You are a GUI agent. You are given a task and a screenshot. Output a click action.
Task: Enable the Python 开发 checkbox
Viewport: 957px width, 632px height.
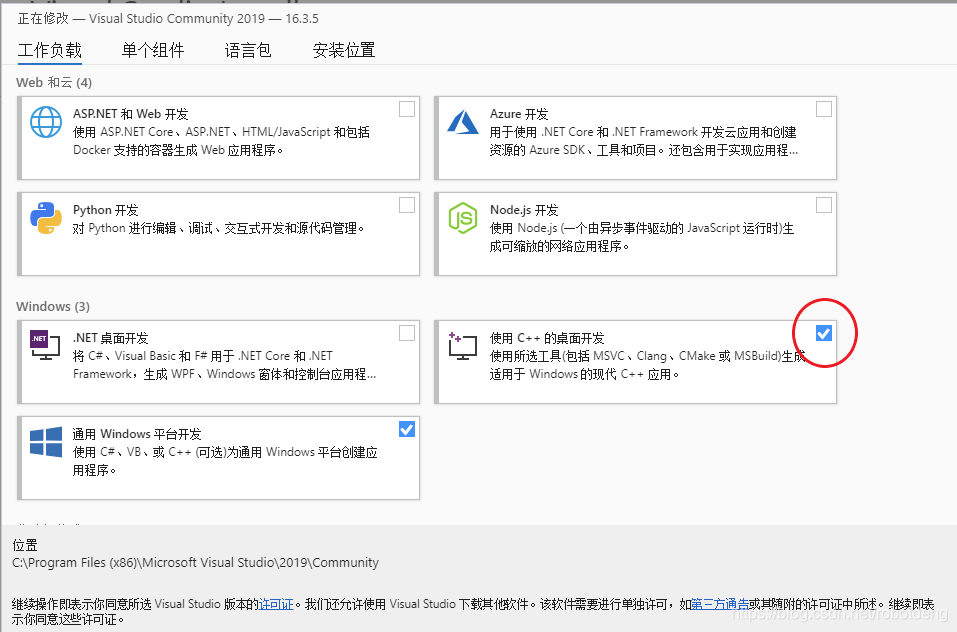(407, 204)
